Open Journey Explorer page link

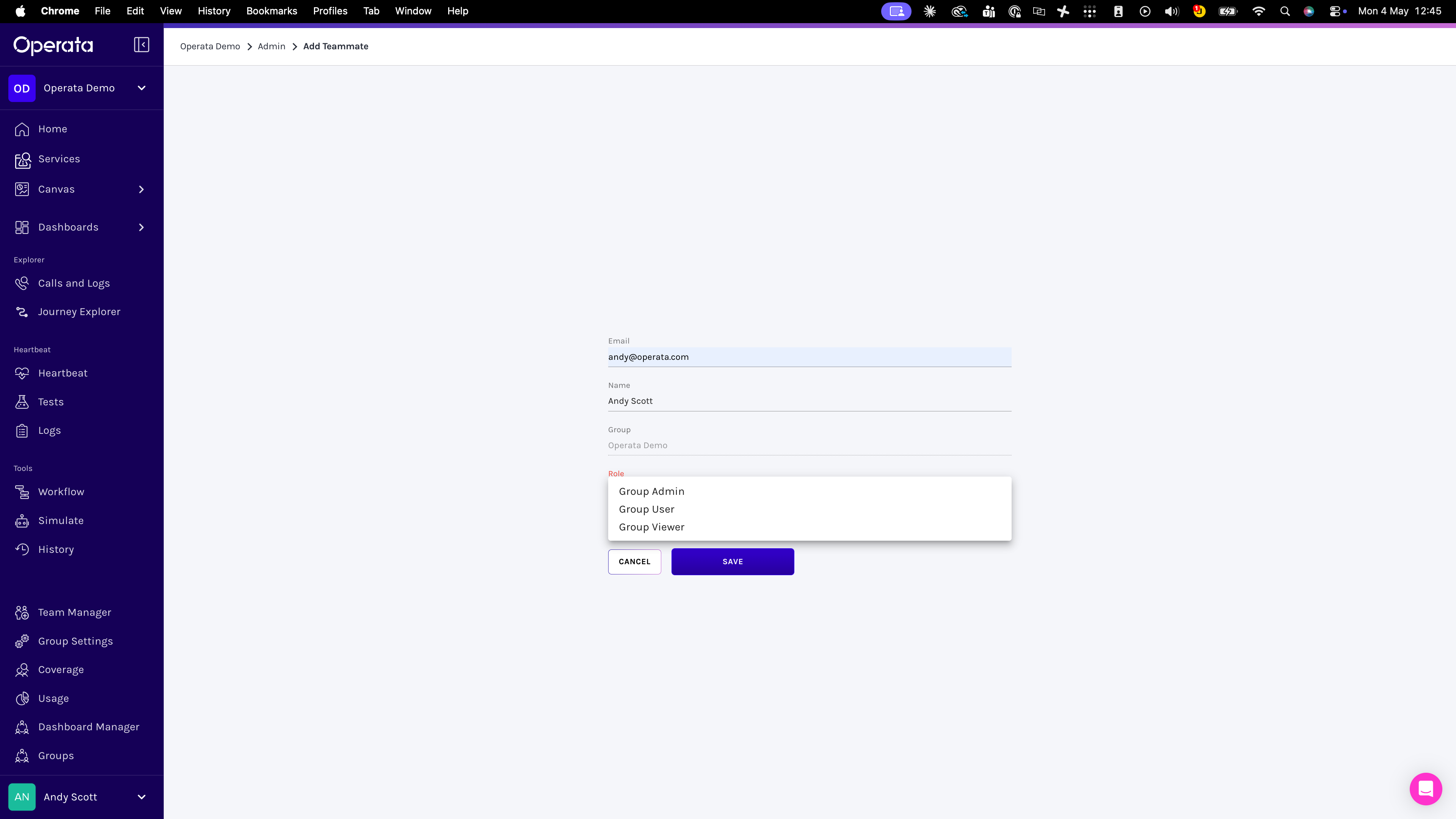pyautogui.click(x=79, y=312)
